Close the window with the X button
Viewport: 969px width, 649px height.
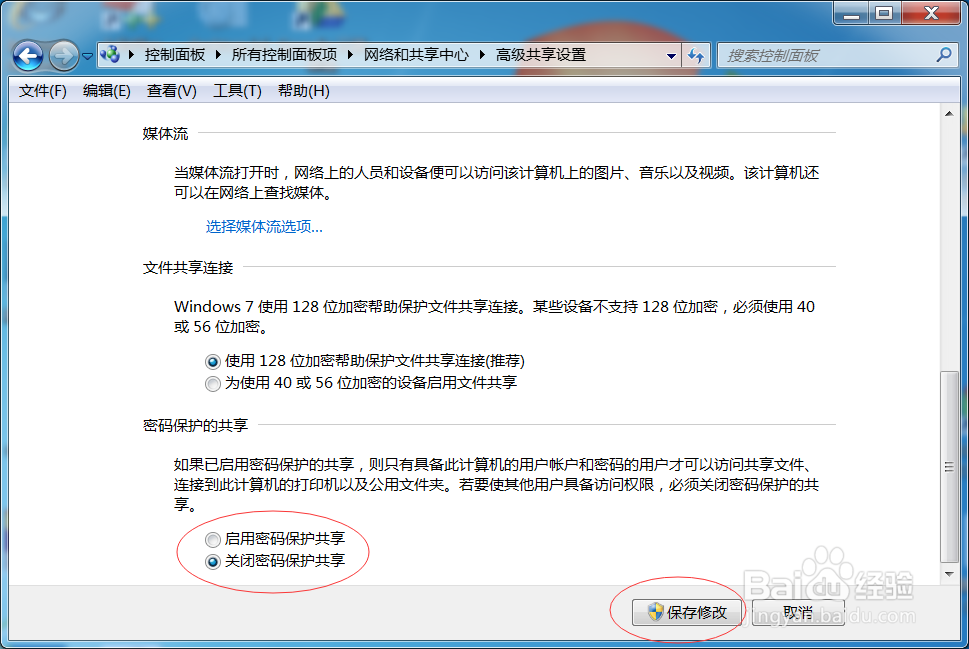click(931, 13)
